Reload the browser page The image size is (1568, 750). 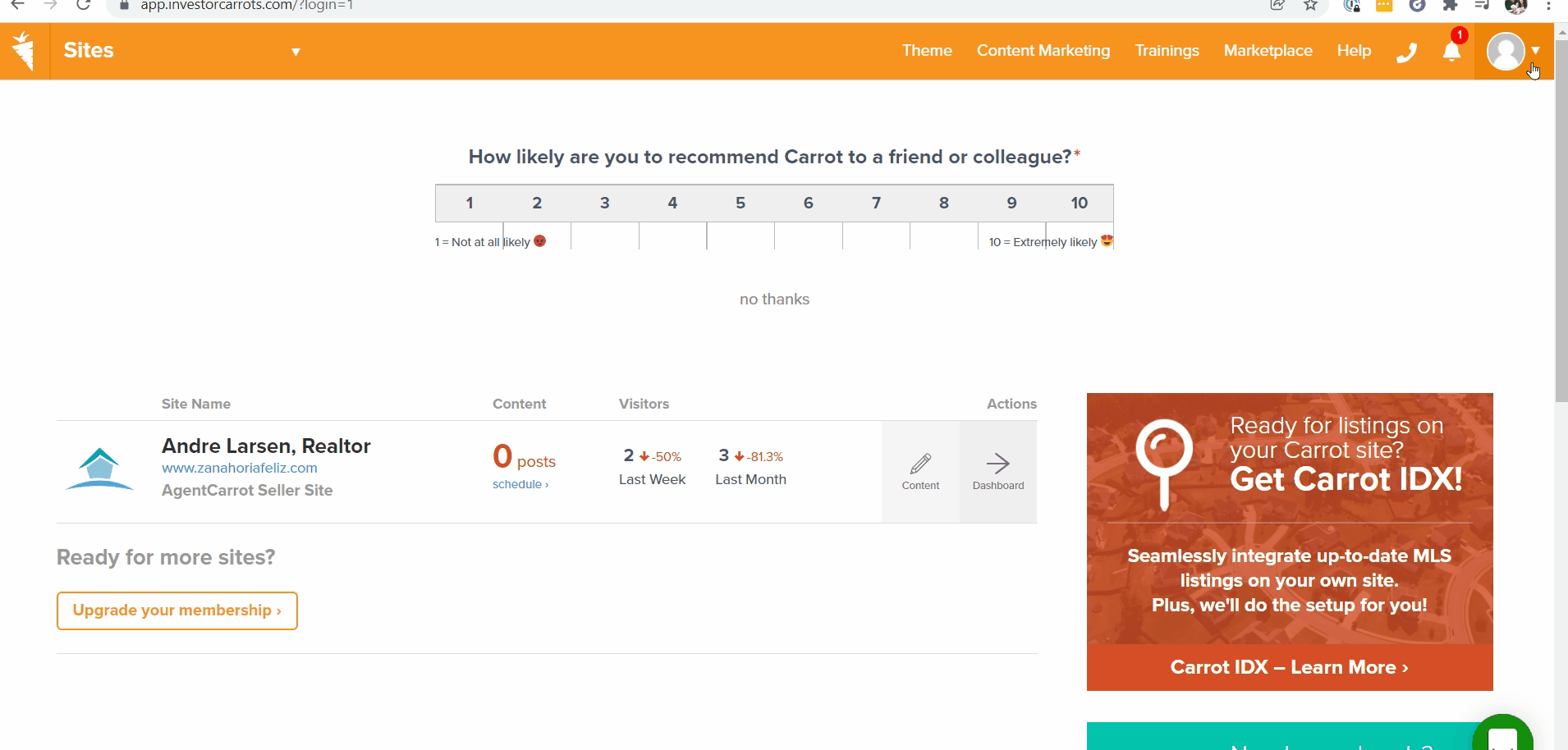point(83,5)
